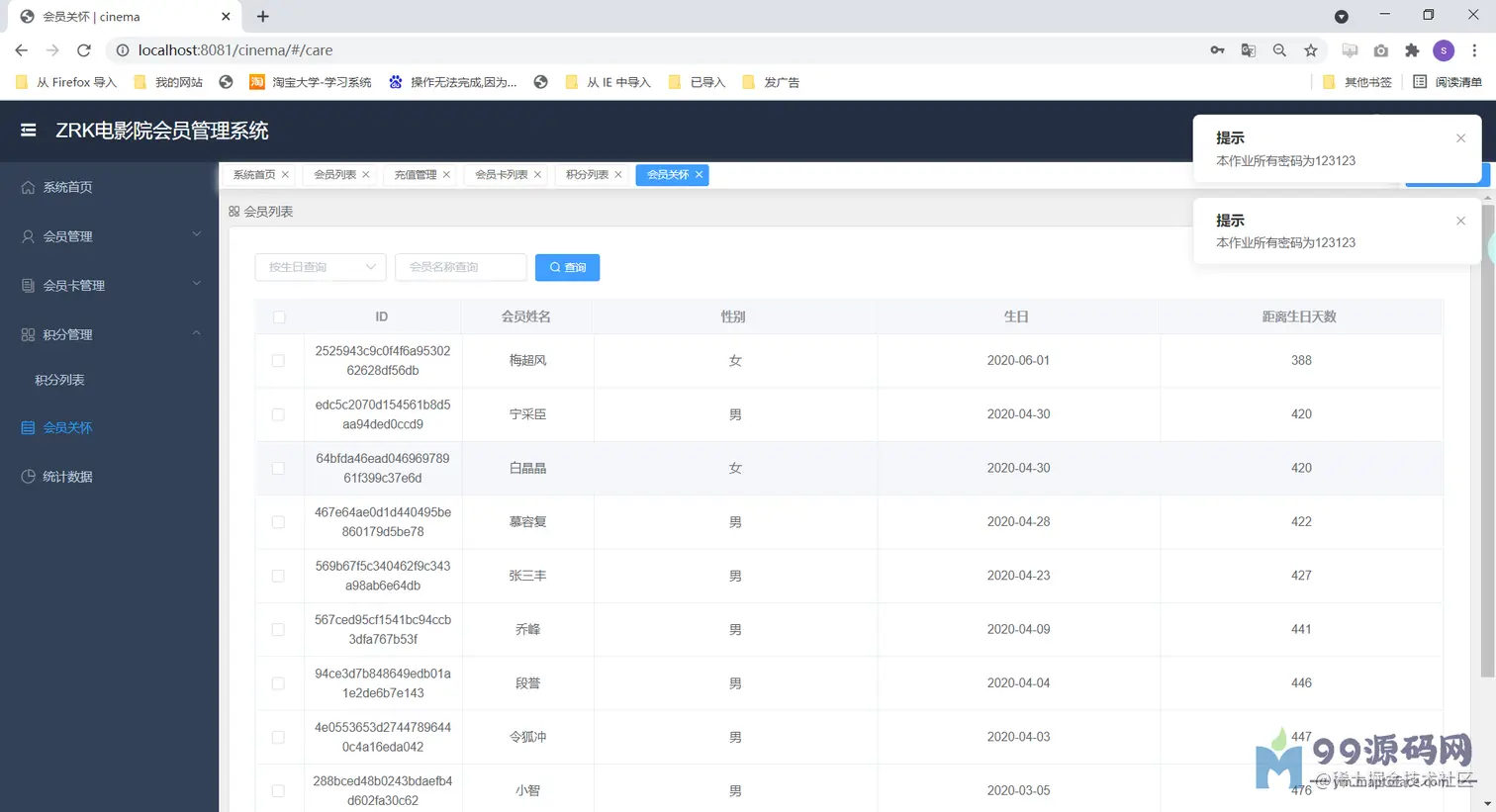Open the 系统首页 sidebar item
The height and width of the screenshot is (812, 1496).
[109, 187]
